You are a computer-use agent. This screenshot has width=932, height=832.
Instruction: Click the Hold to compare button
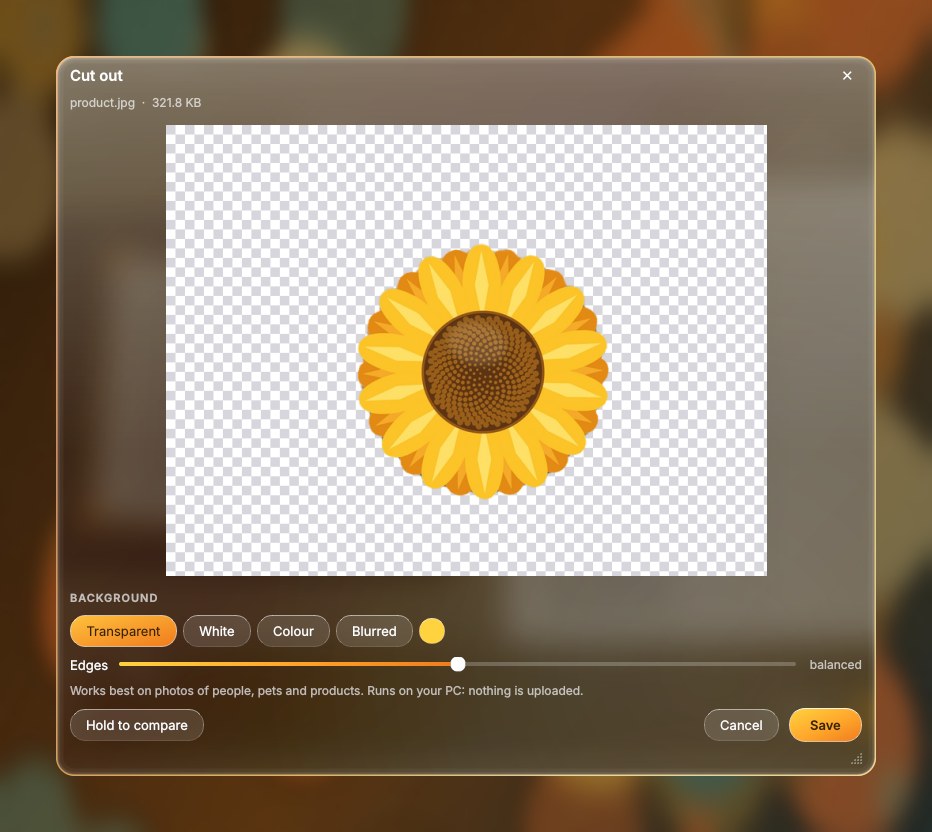click(137, 725)
